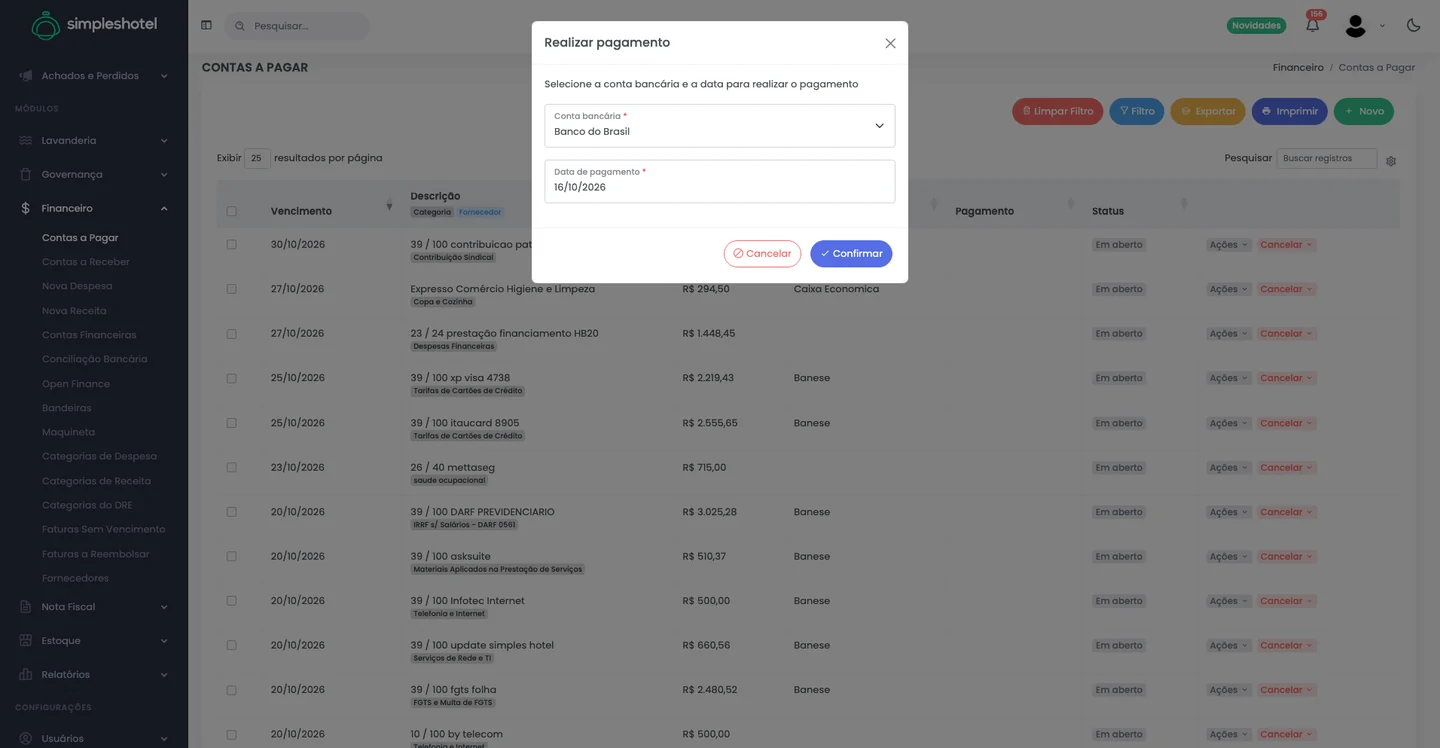Open the Conta bancária dropdown
Viewport: 1440px width, 748px height.
[x=720, y=126]
